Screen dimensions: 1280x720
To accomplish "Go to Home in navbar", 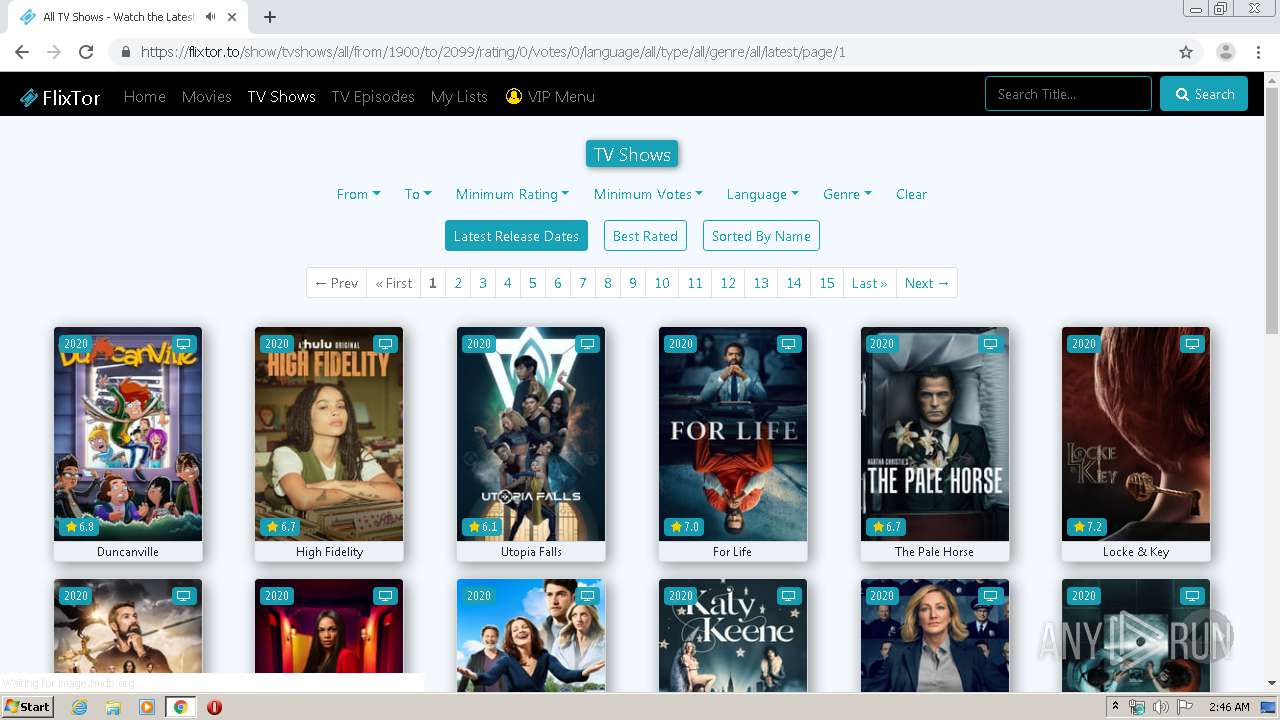I will [145, 96].
